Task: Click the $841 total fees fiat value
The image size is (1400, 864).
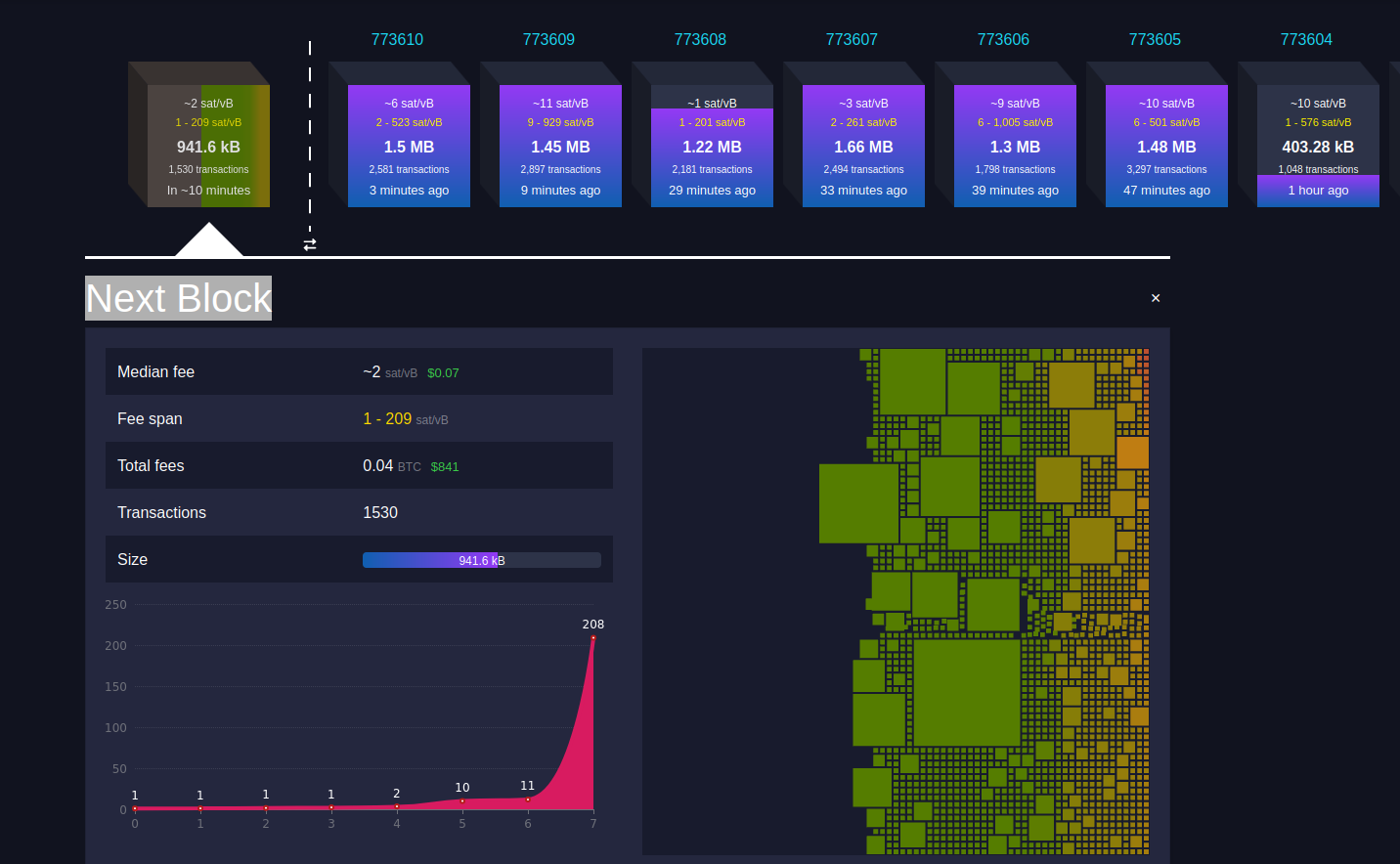Action: point(445,467)
